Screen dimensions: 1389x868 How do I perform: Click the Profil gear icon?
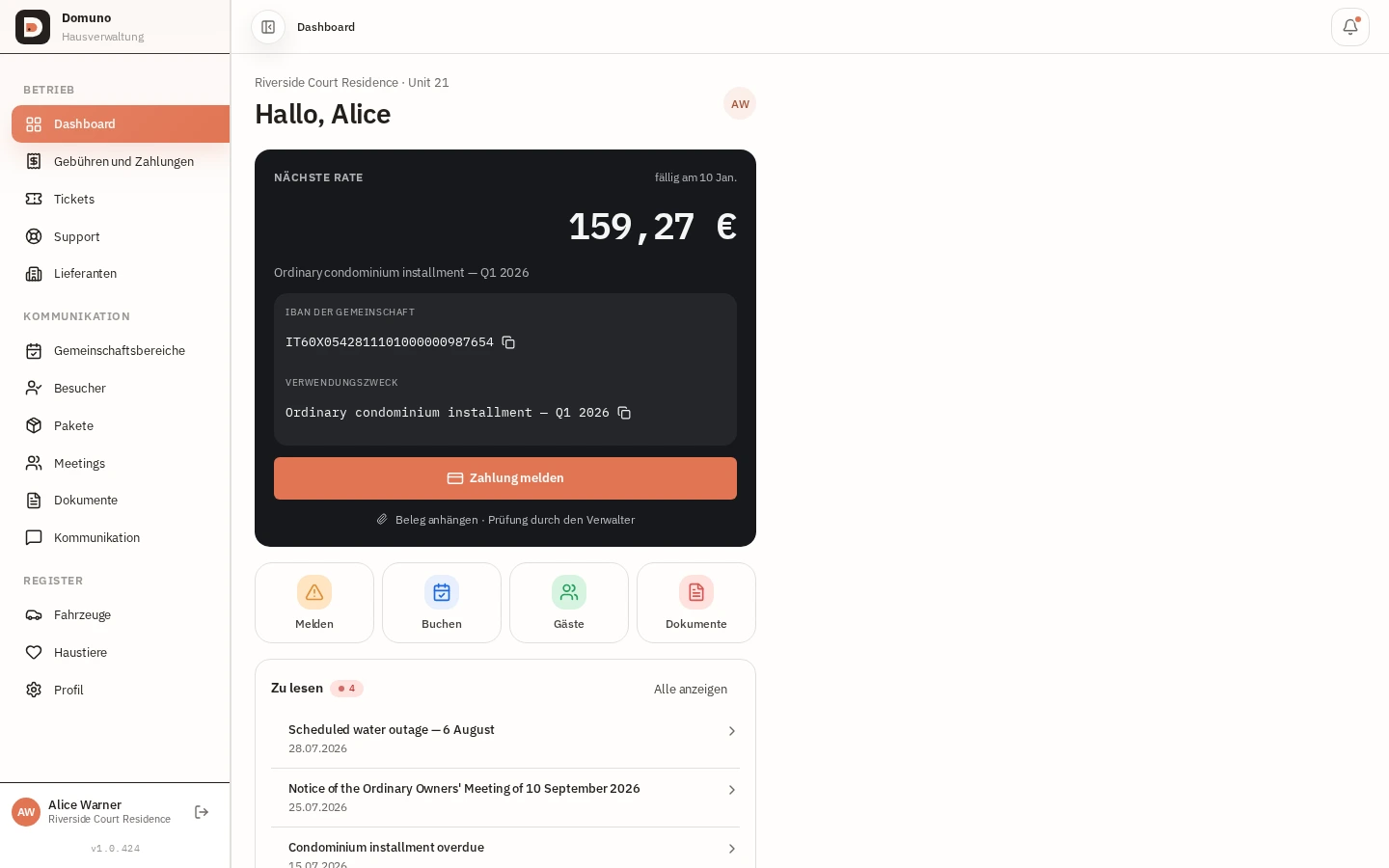click(34, 690)
